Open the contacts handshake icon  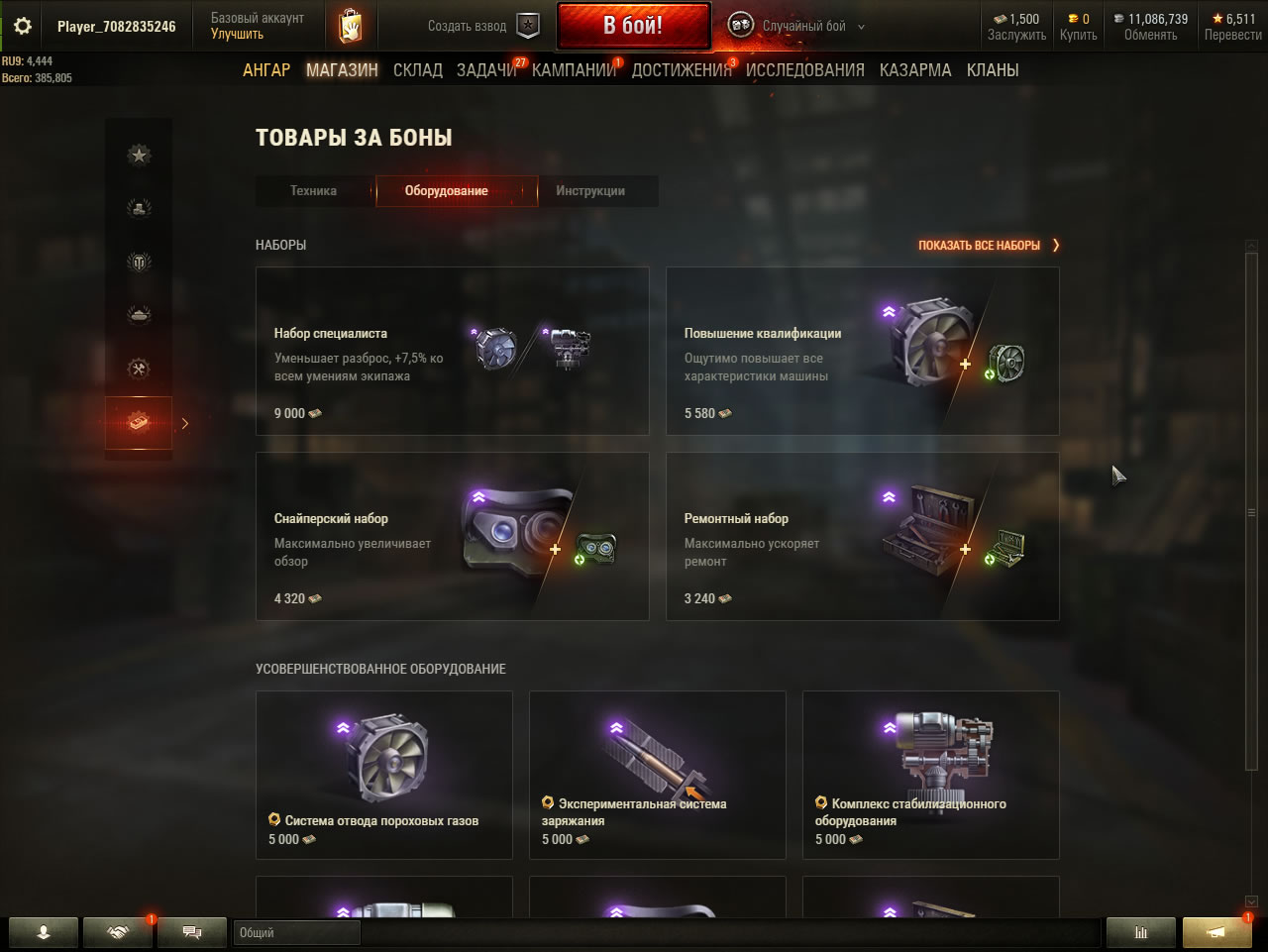pos(118,932)
